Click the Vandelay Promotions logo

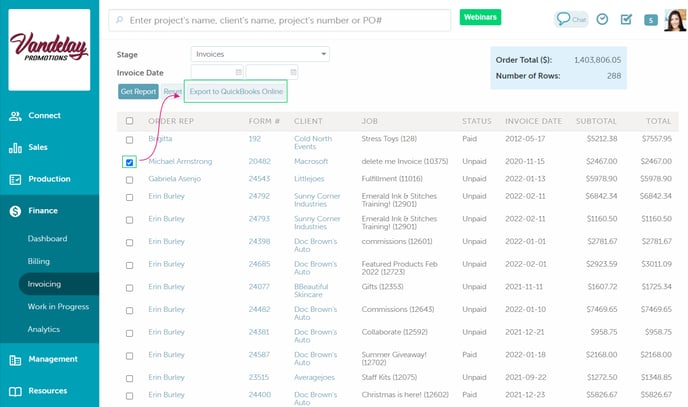point(49,50)
